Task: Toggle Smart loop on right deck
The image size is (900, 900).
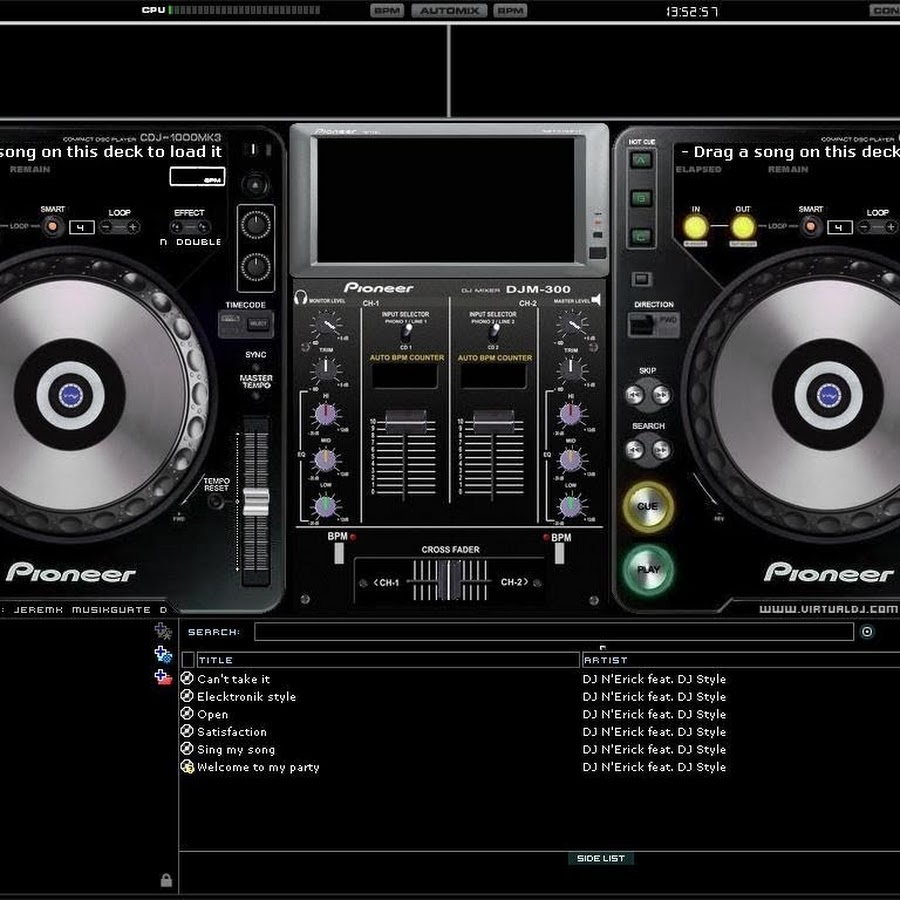Action: [810, 227]
